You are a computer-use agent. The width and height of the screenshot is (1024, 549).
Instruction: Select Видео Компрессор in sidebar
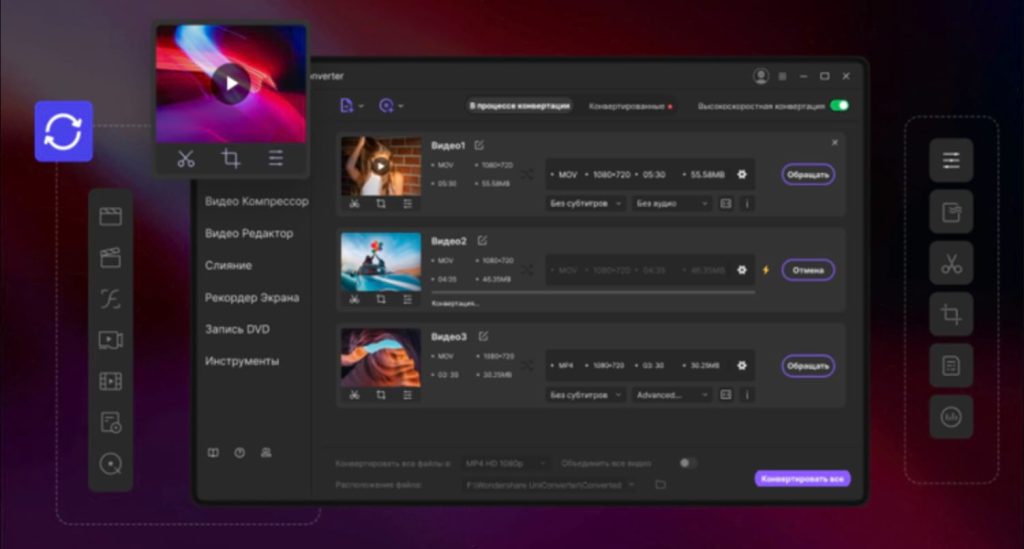(x=257, y=201)
